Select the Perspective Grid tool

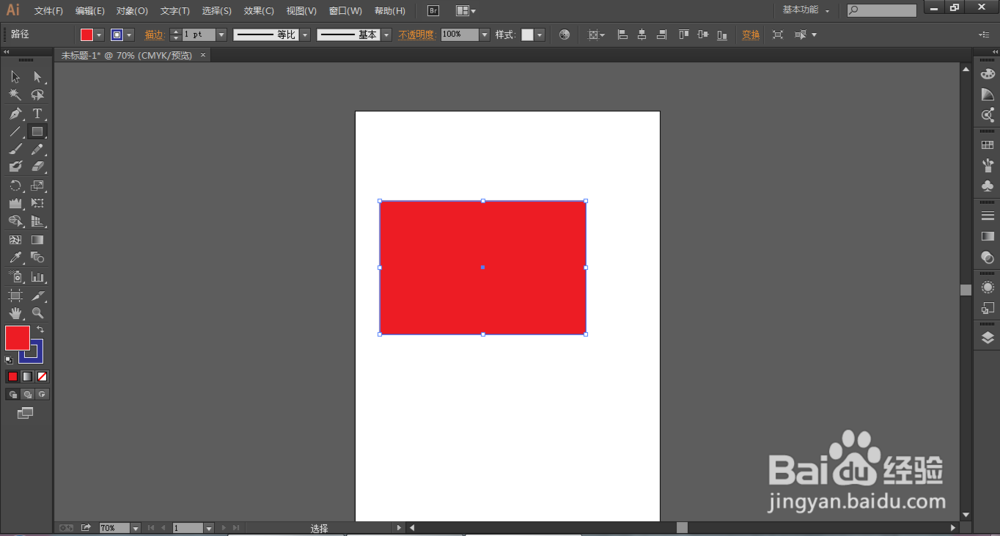[38, 221]
